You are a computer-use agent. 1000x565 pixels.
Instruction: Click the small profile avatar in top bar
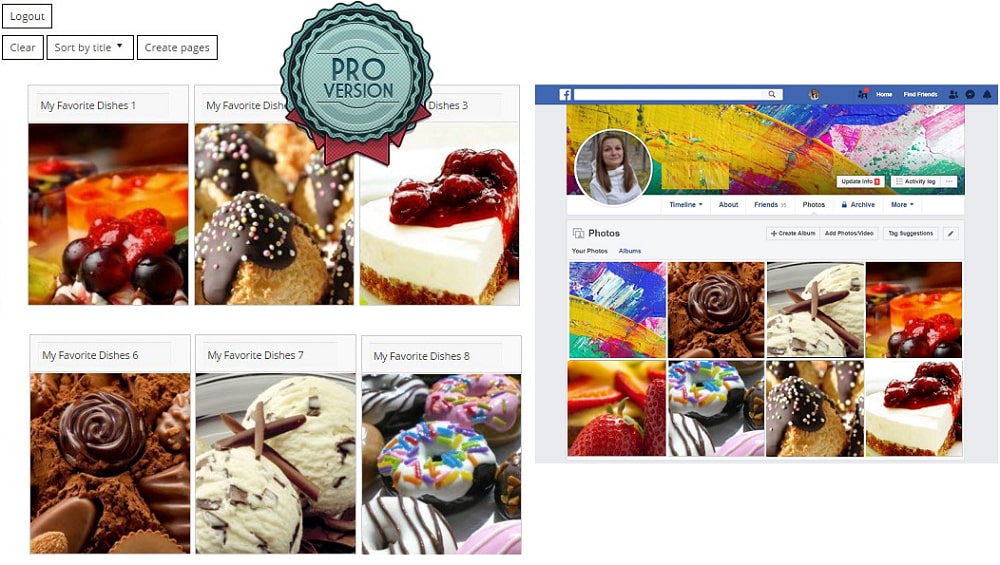tap(814, 94)
